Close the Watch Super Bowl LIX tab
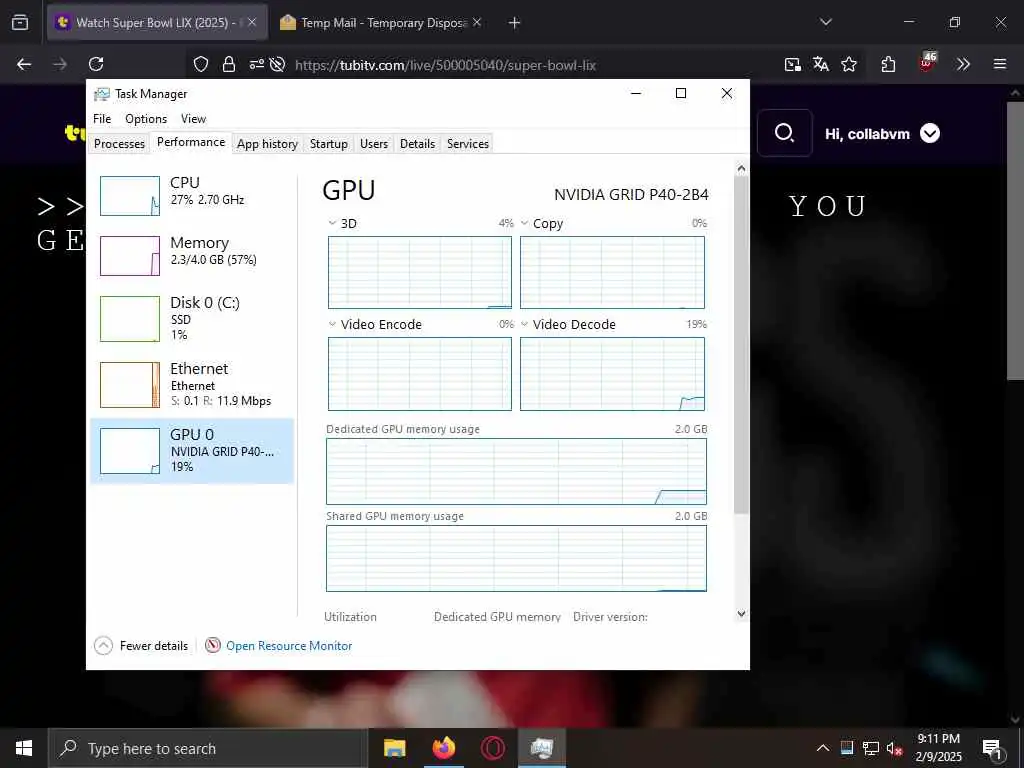 pyautogui.click(x=252, y=22)
